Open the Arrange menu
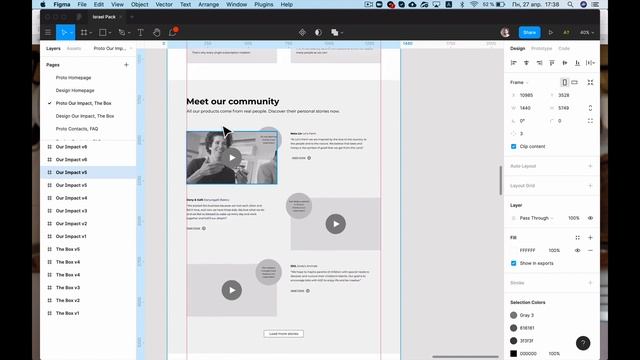This screenshot has height=360, width=640. [x=209, y=4]
